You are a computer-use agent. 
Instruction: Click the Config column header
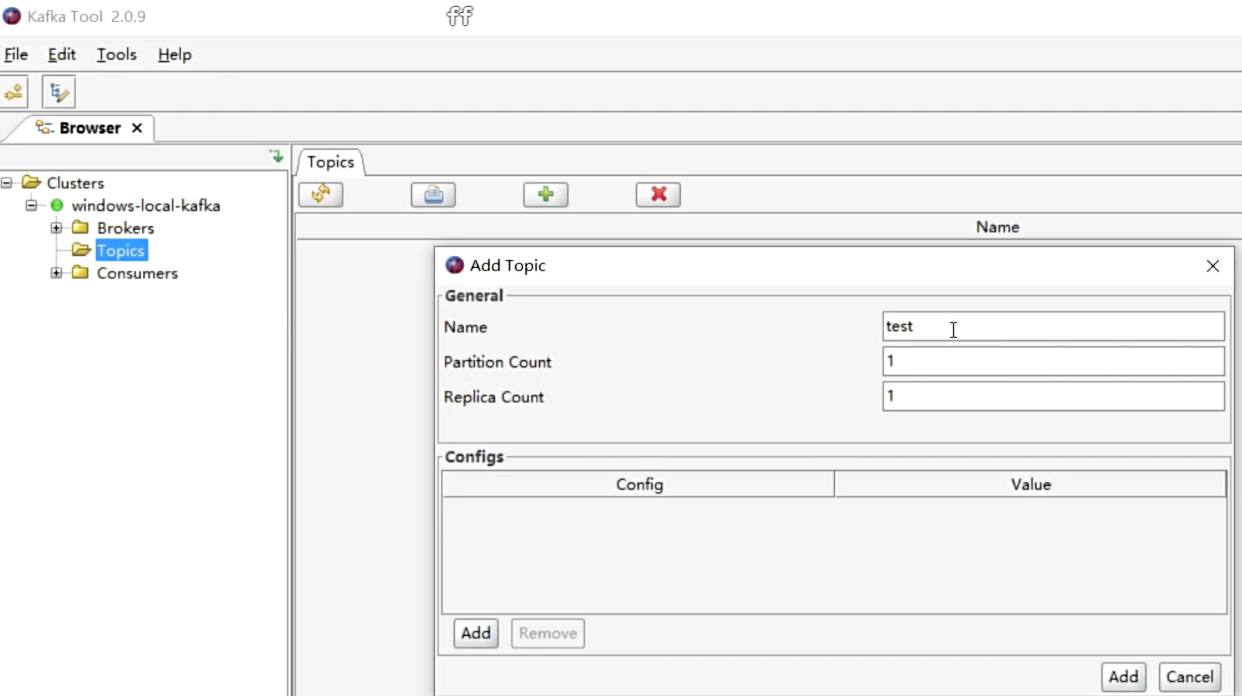(x=639, y=484)
